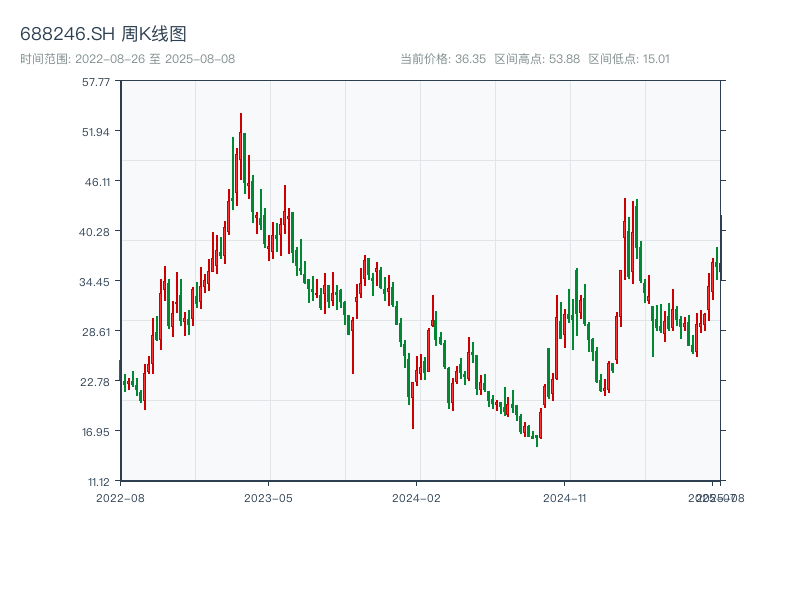Click the interval high label 区间高点: 53.88
This screenshot has height=600, width=800.
(x=537, y=59)
